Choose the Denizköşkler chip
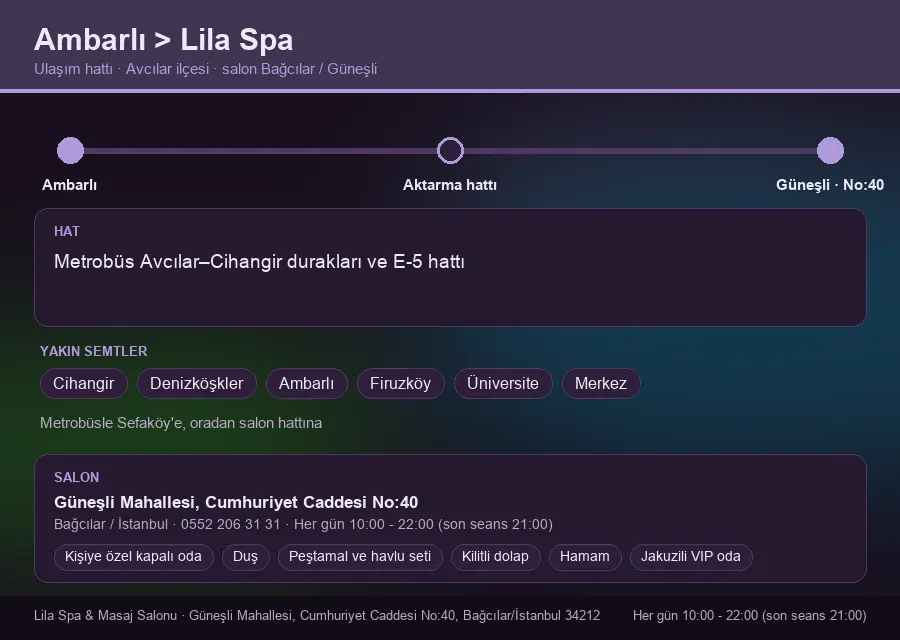This screenshot has height=640, width=900. point(196,383)
